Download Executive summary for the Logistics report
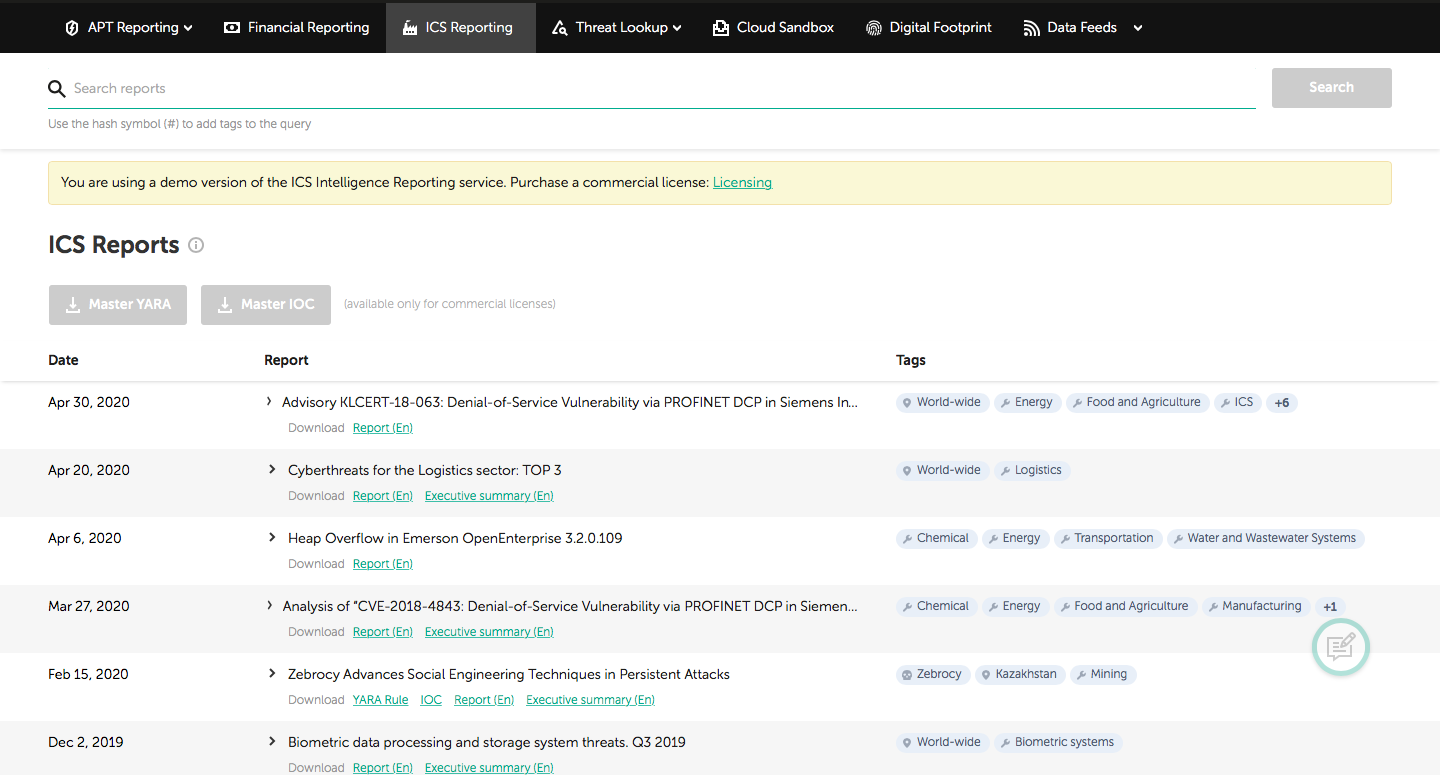 pos(489,496)
